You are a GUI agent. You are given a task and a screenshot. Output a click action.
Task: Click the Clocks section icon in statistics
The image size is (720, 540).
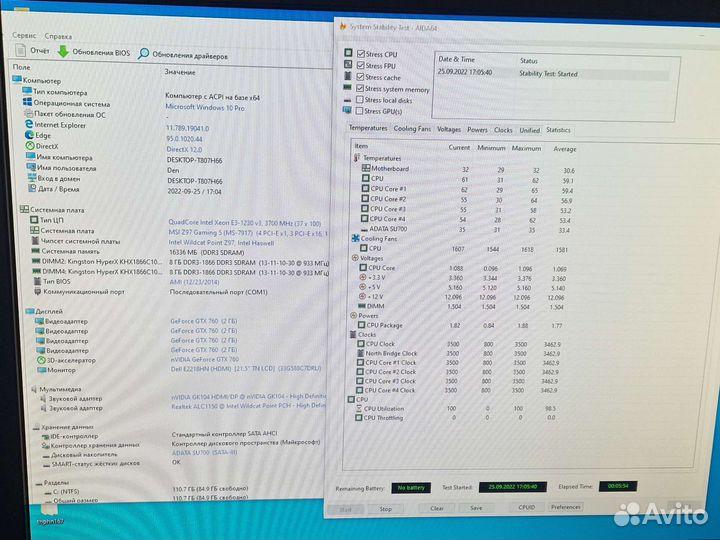tap(353, 334)
